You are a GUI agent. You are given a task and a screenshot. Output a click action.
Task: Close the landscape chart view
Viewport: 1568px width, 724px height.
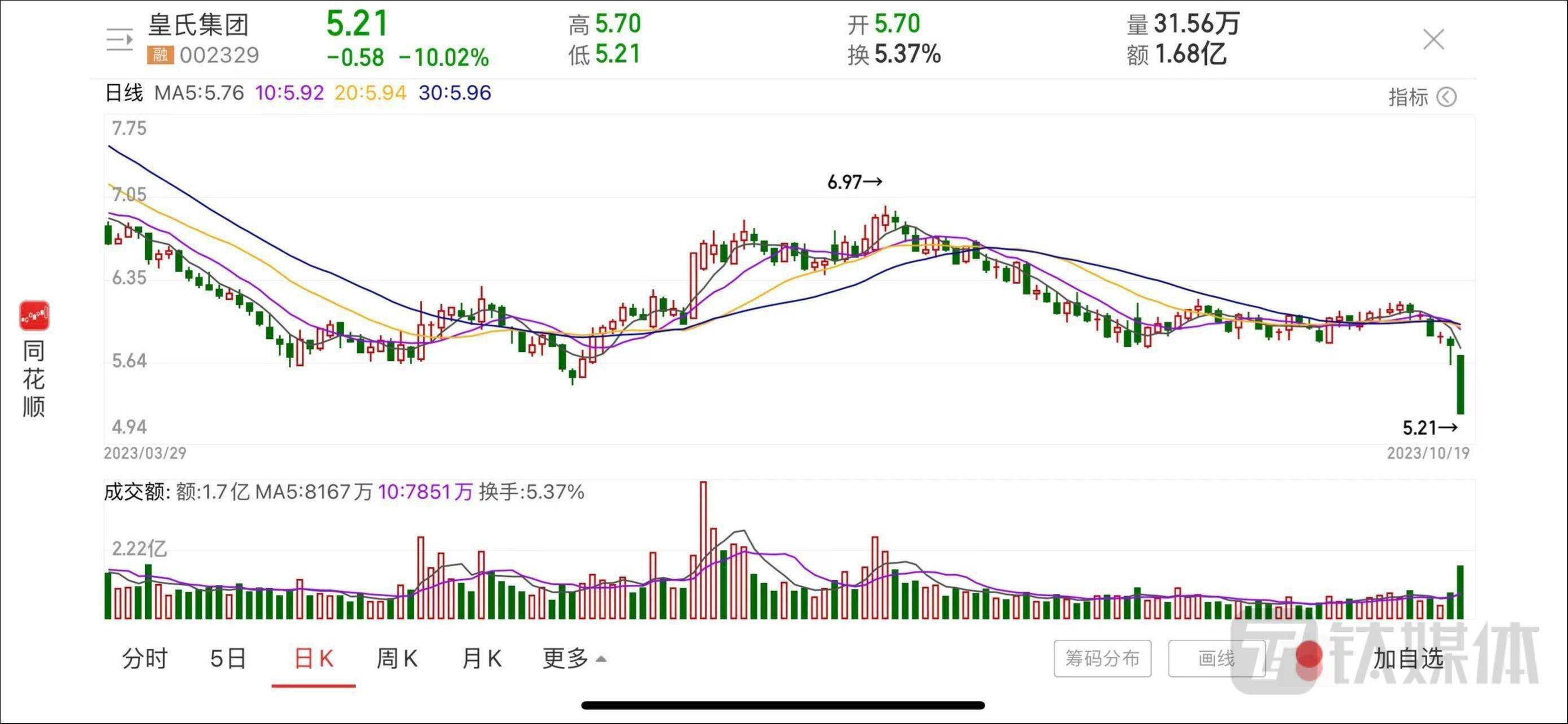click(x=1433, y=40)
